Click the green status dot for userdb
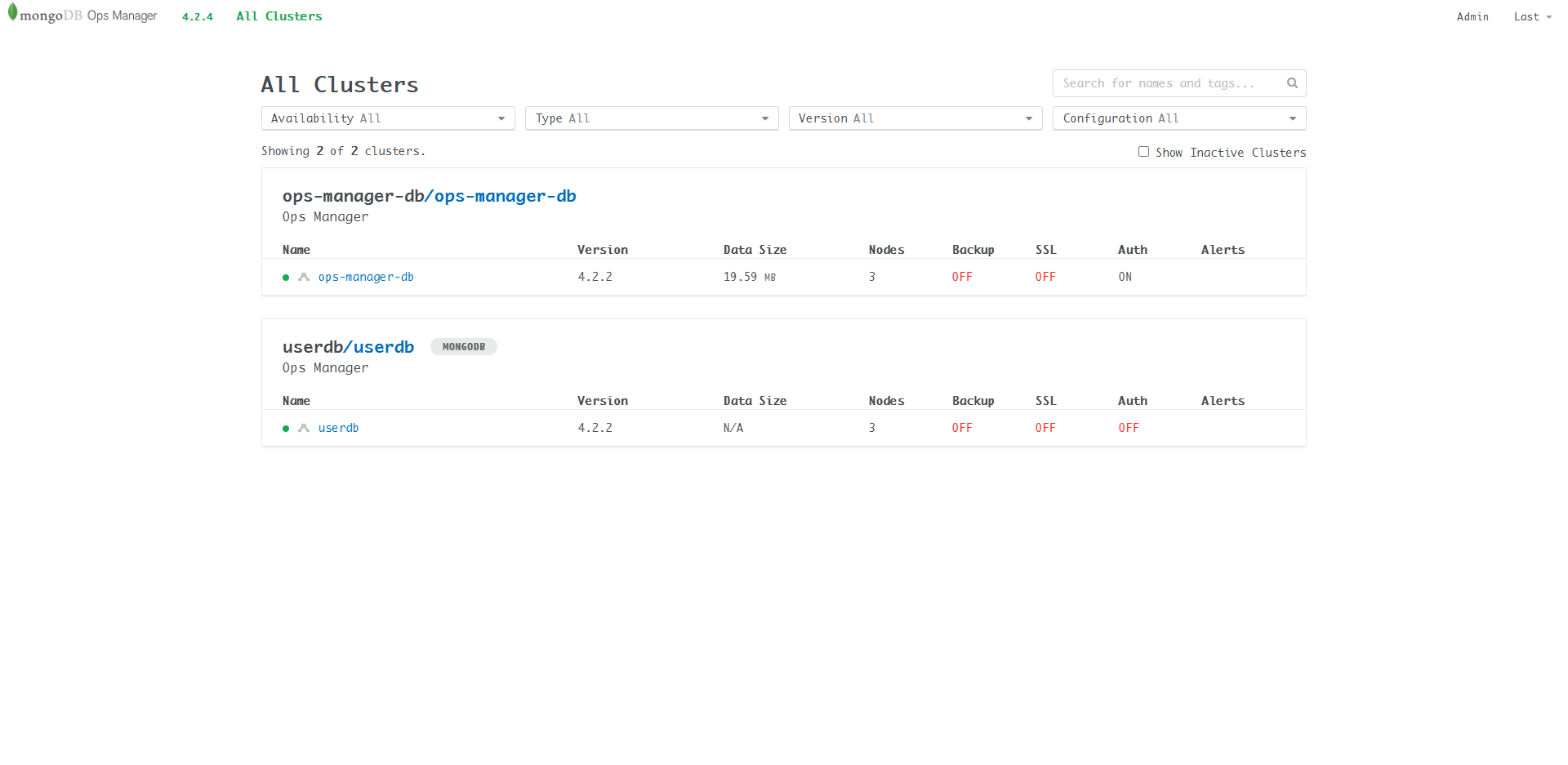This screenshot has width=1568, height=765. (285, 427)
